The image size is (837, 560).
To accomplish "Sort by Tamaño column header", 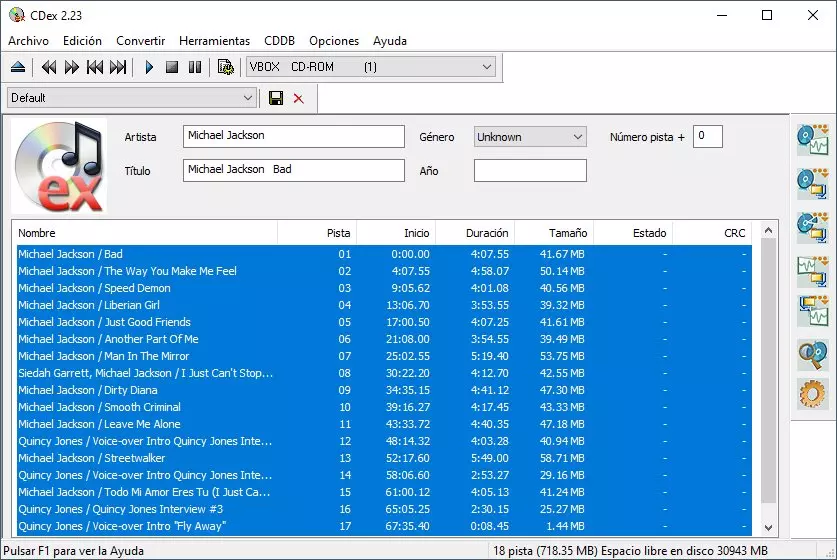I will coord(554,233).
